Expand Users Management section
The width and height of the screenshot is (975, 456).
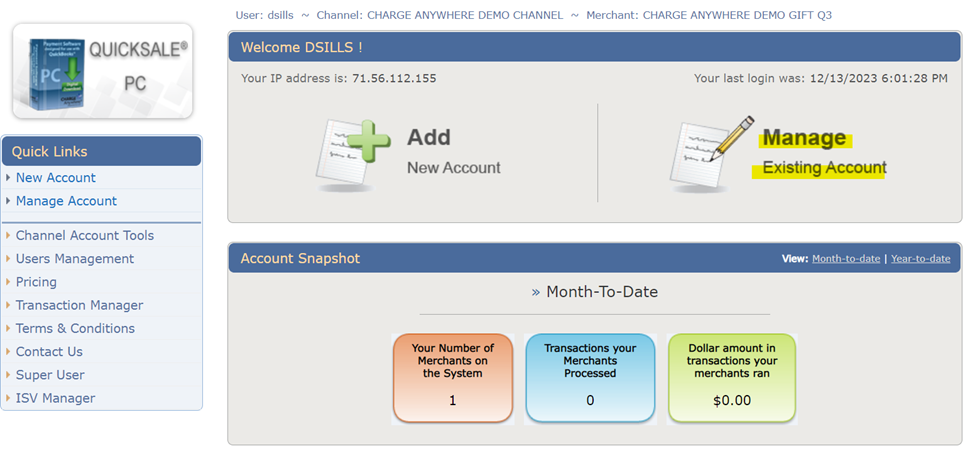coord(75,259)
